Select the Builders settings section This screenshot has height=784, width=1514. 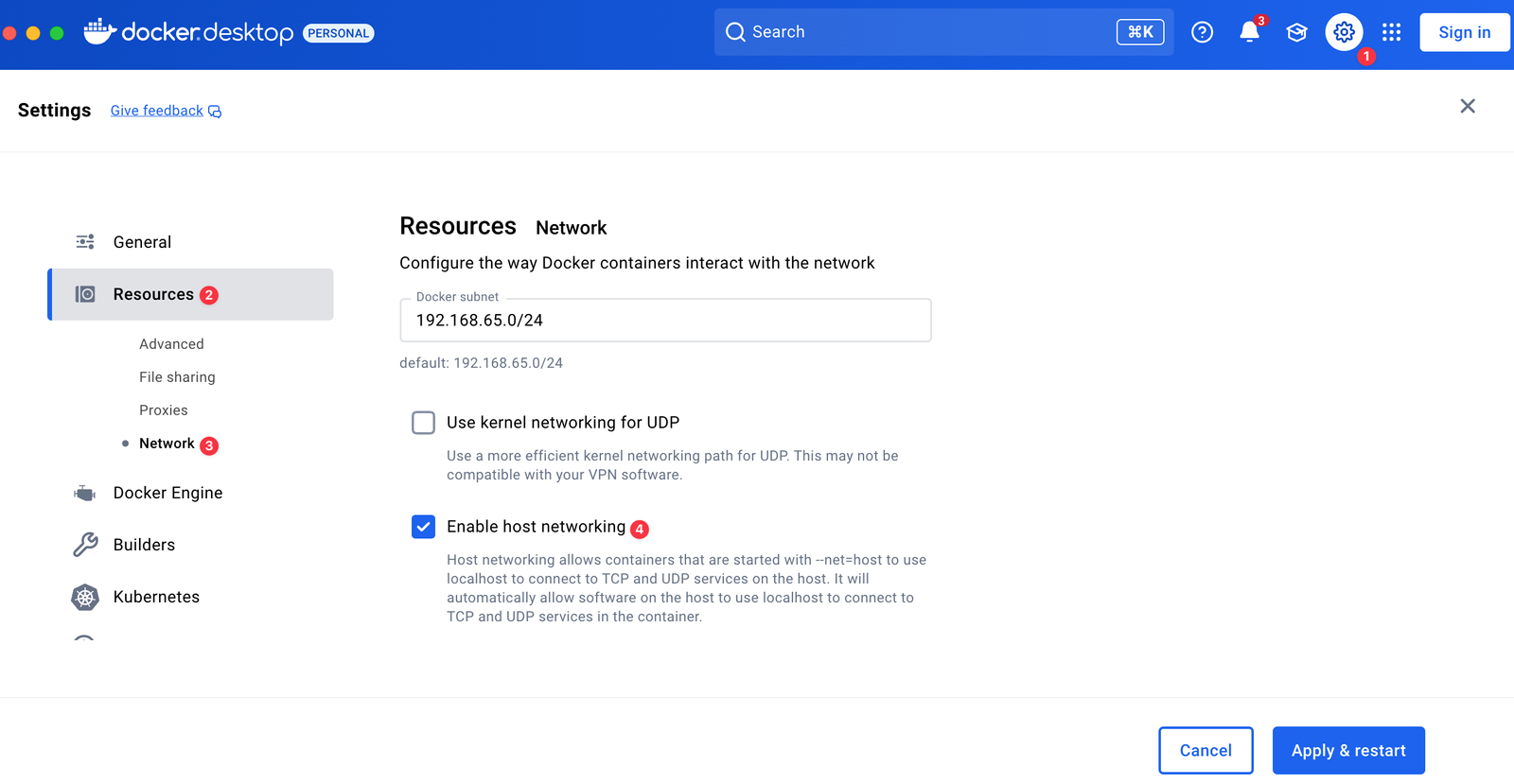coord(144,545)
